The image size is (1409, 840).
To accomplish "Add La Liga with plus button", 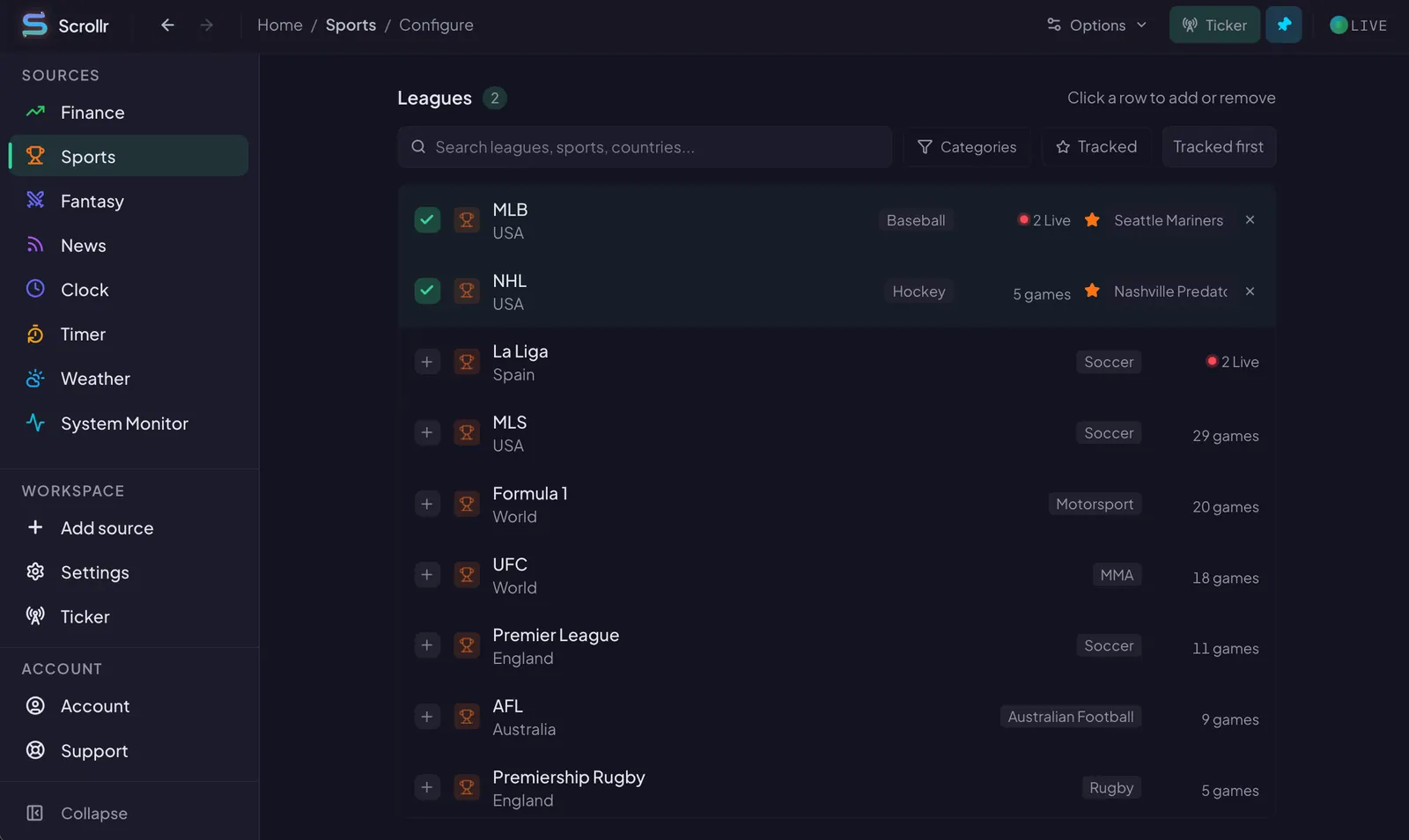I will tap(427, 362).
